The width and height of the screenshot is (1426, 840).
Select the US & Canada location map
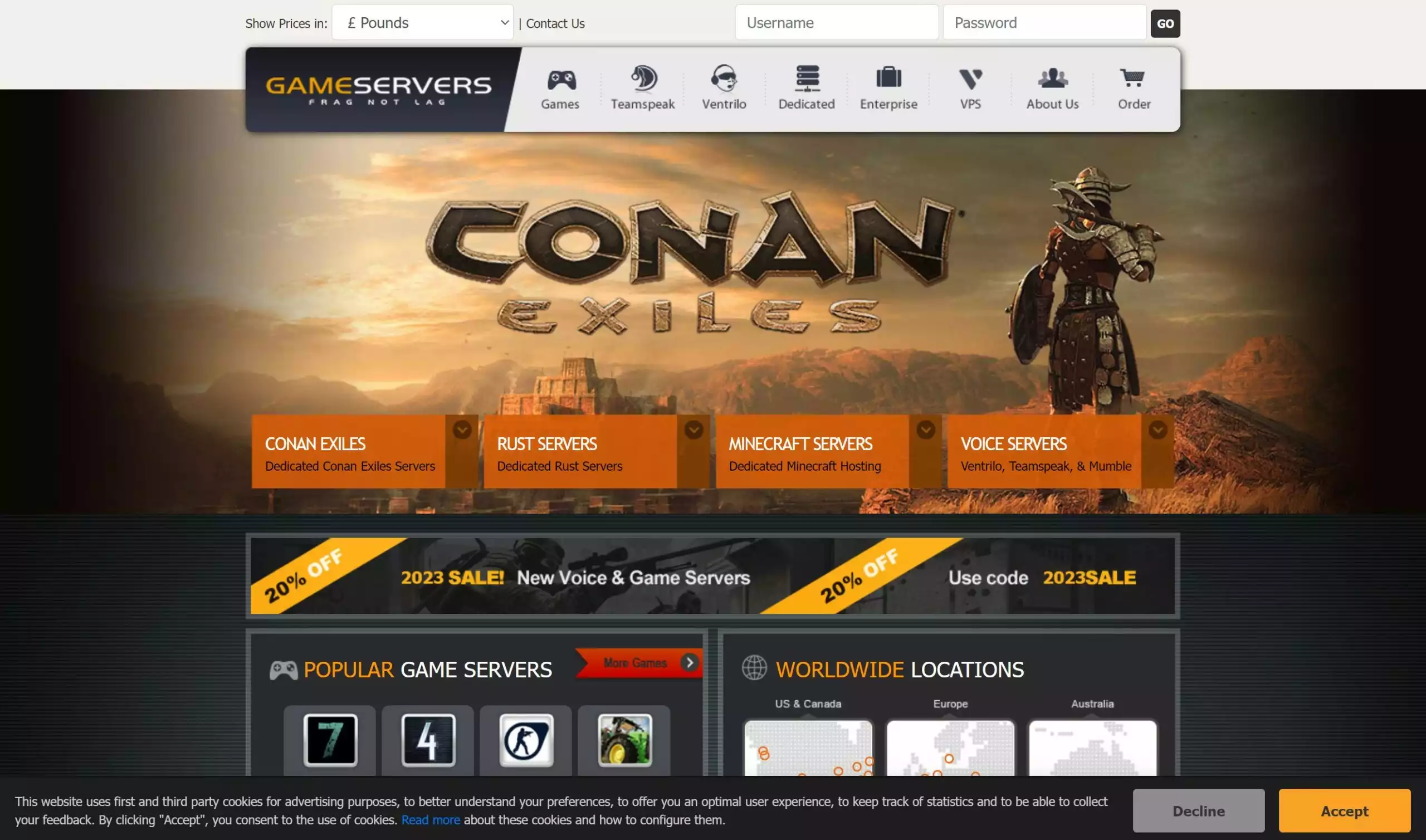[x=808, y=747]
